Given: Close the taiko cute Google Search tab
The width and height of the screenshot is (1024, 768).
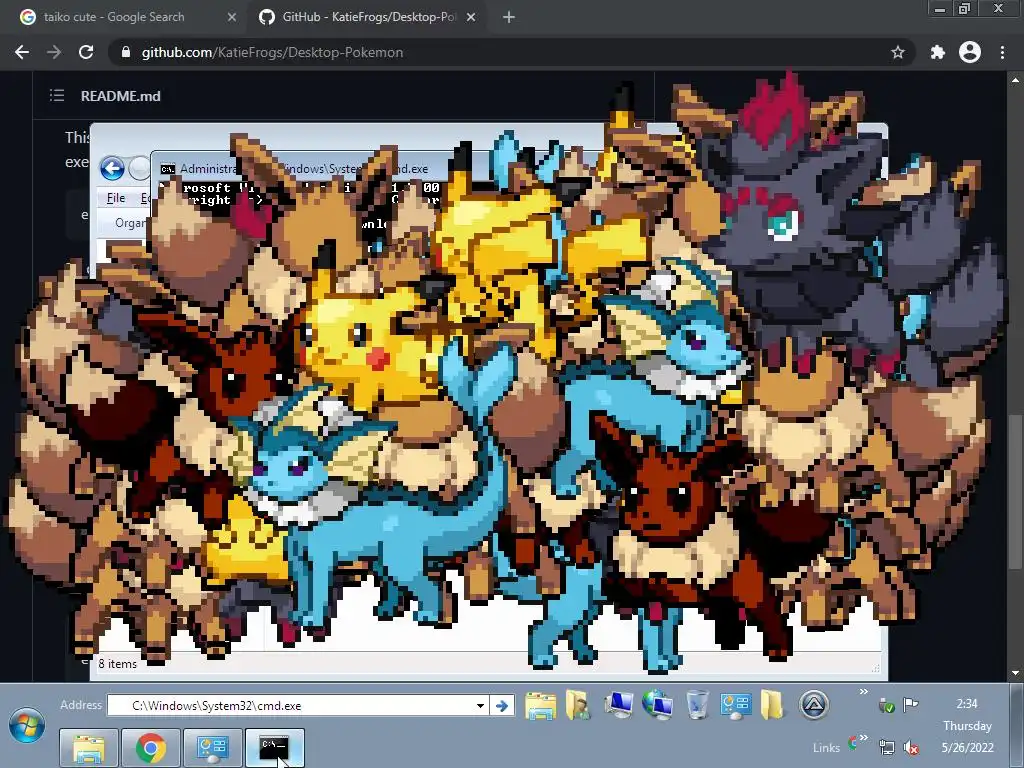Looking at the screenshot, I should pyautogui.click(x=231, y=17).
